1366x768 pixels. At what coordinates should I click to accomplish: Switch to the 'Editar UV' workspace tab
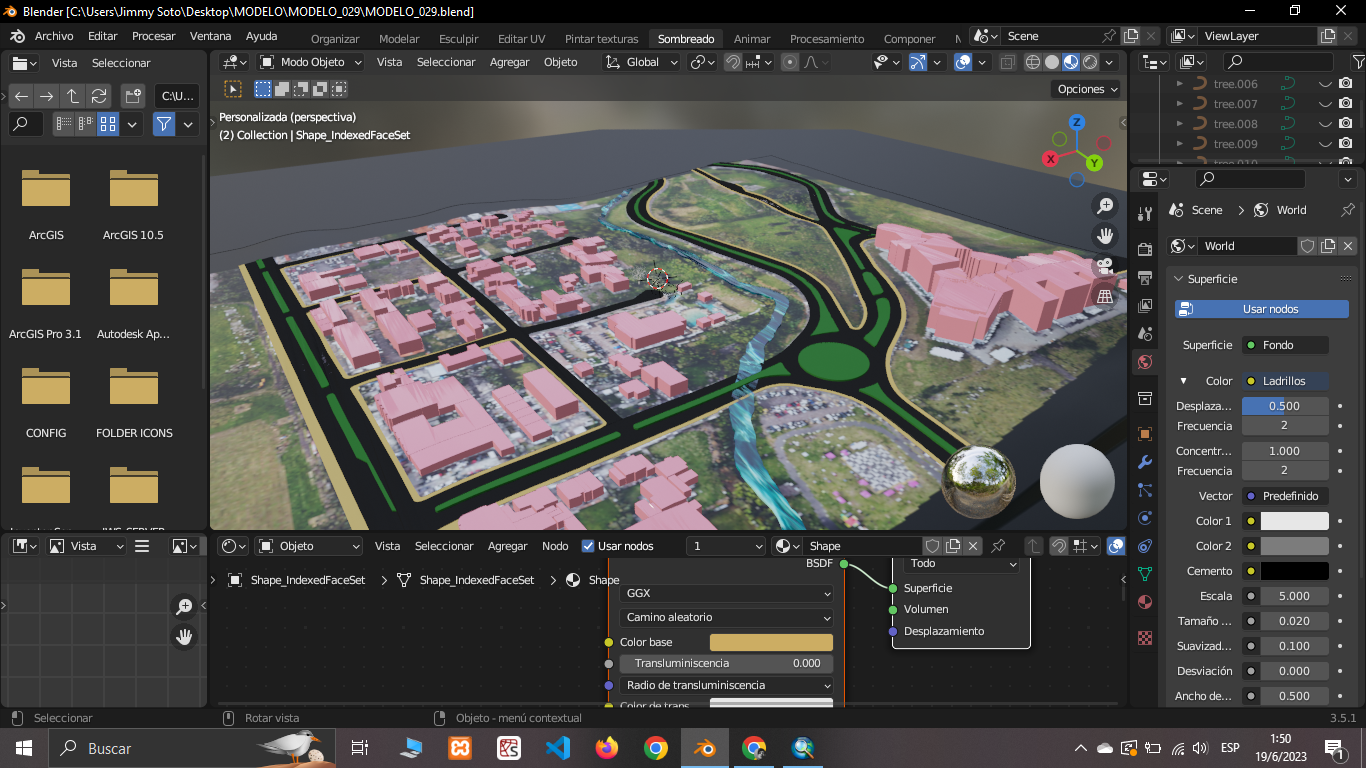[x=521, y=39]
